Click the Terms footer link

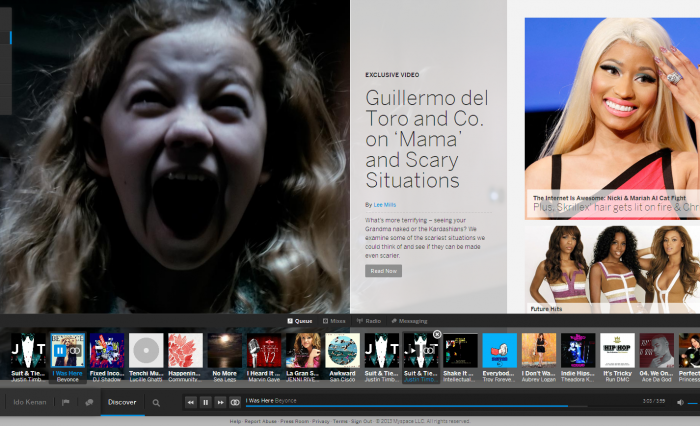340,421
